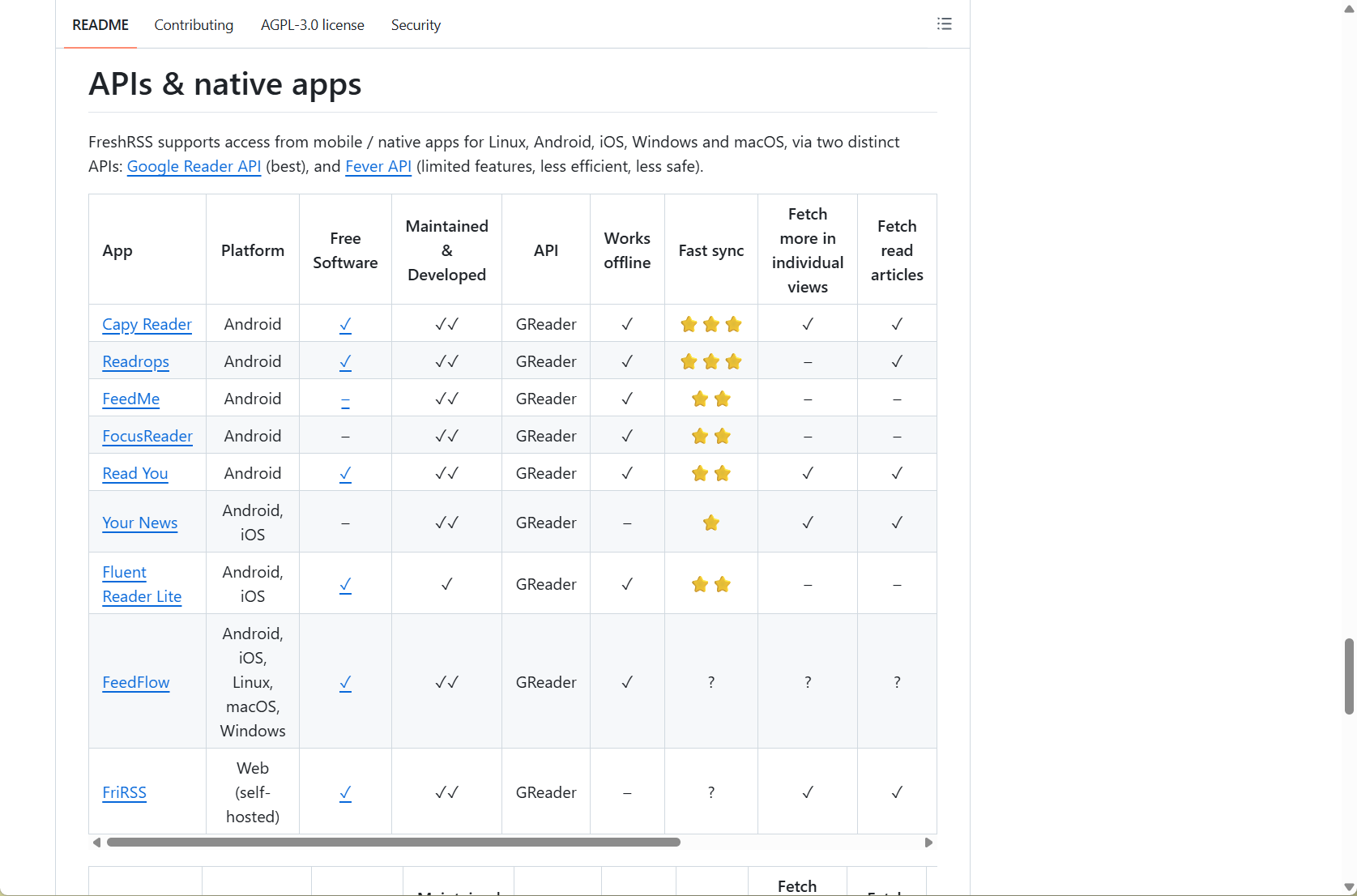Click the table's horizontal scroll left arrow
Image resolution: width=1357 pixels, height=896 pixels.
[x=96, y=843]
